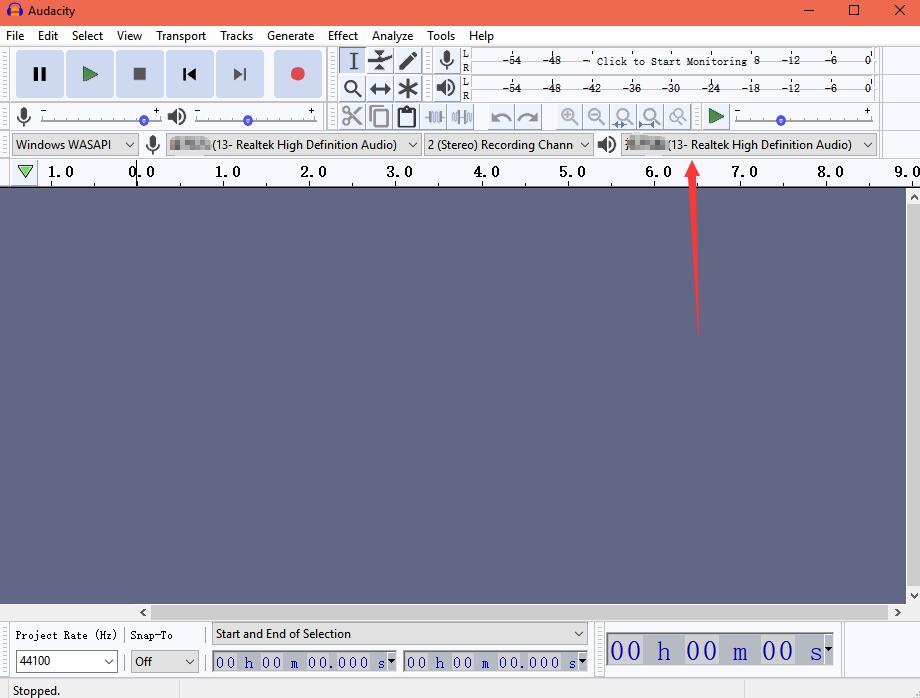Click the Paste clipboard icon
920x698 pixels.
[x=407, y=117]
